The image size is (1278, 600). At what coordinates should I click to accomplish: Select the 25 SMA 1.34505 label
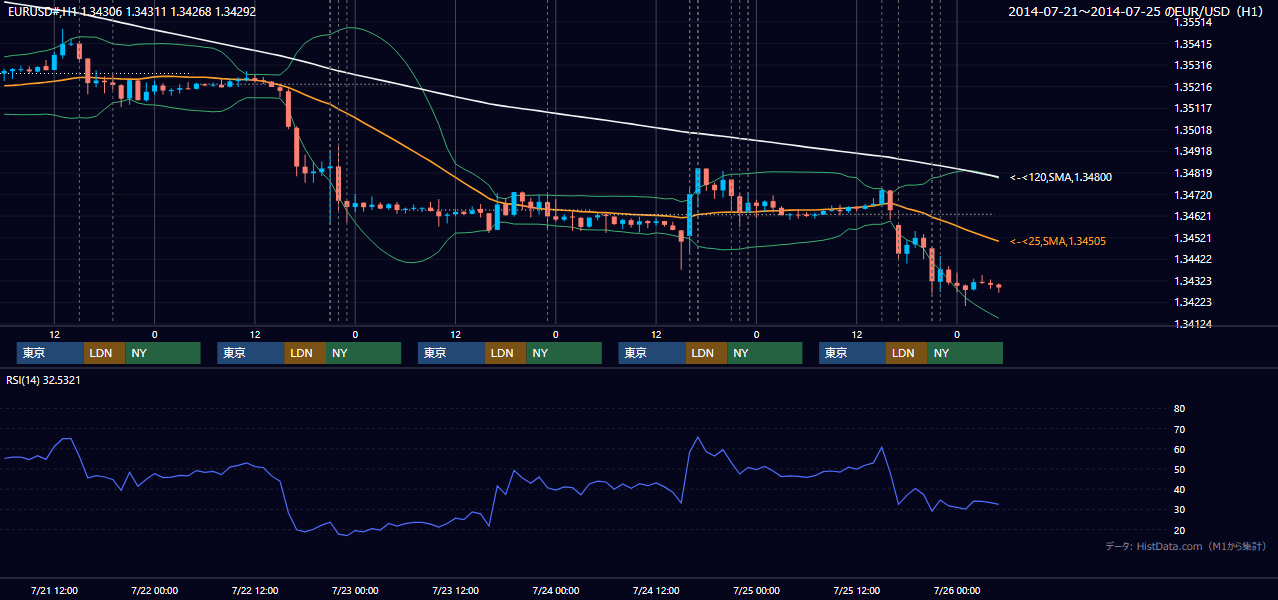click(1058, 241)
